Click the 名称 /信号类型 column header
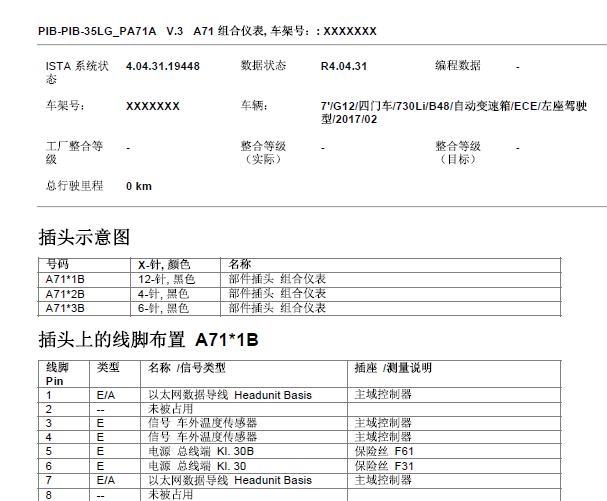Viewport: 607px width, 501px height. (x=187, y=368)
